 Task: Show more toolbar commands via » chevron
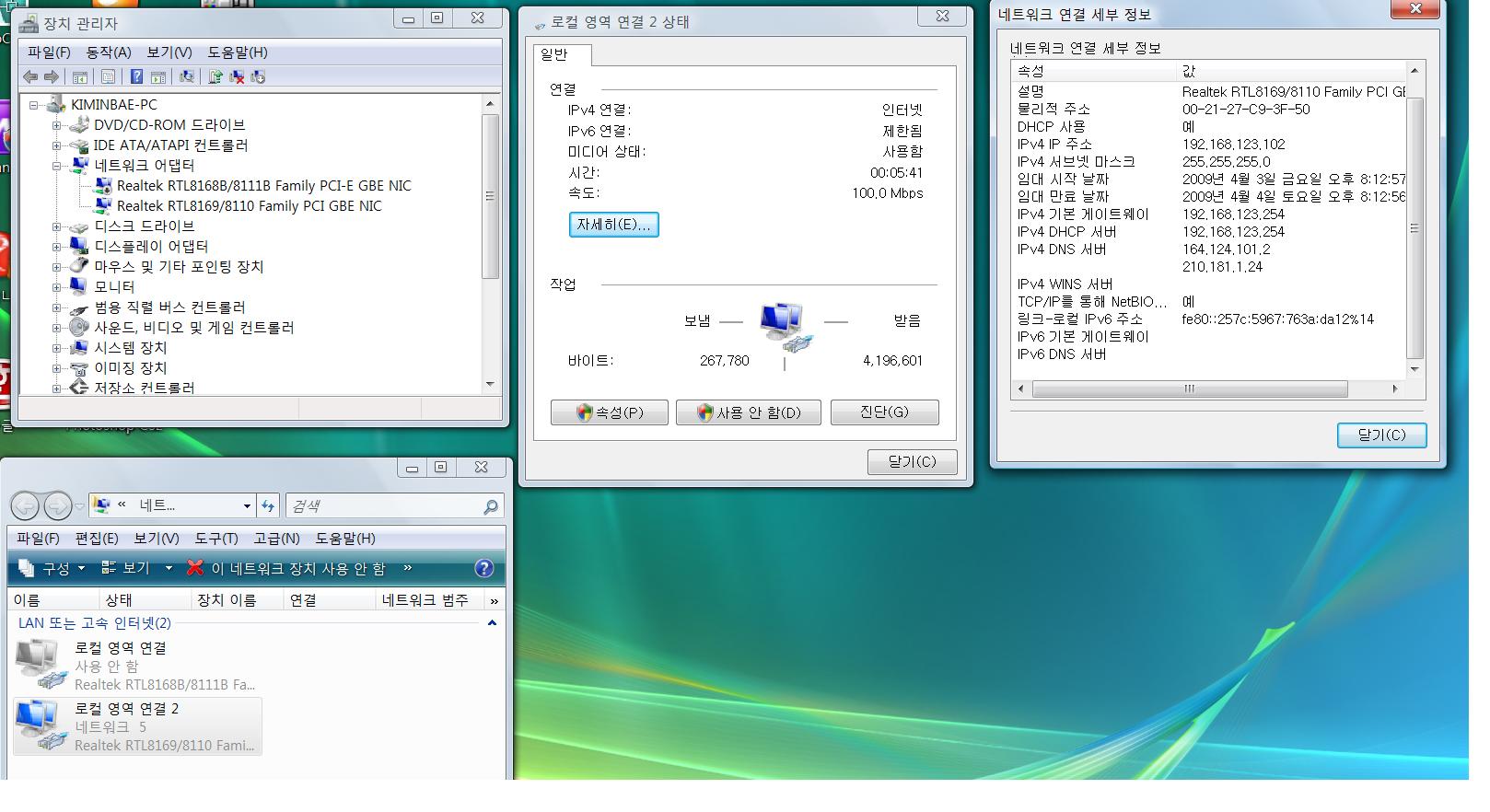tap(408, 568)
